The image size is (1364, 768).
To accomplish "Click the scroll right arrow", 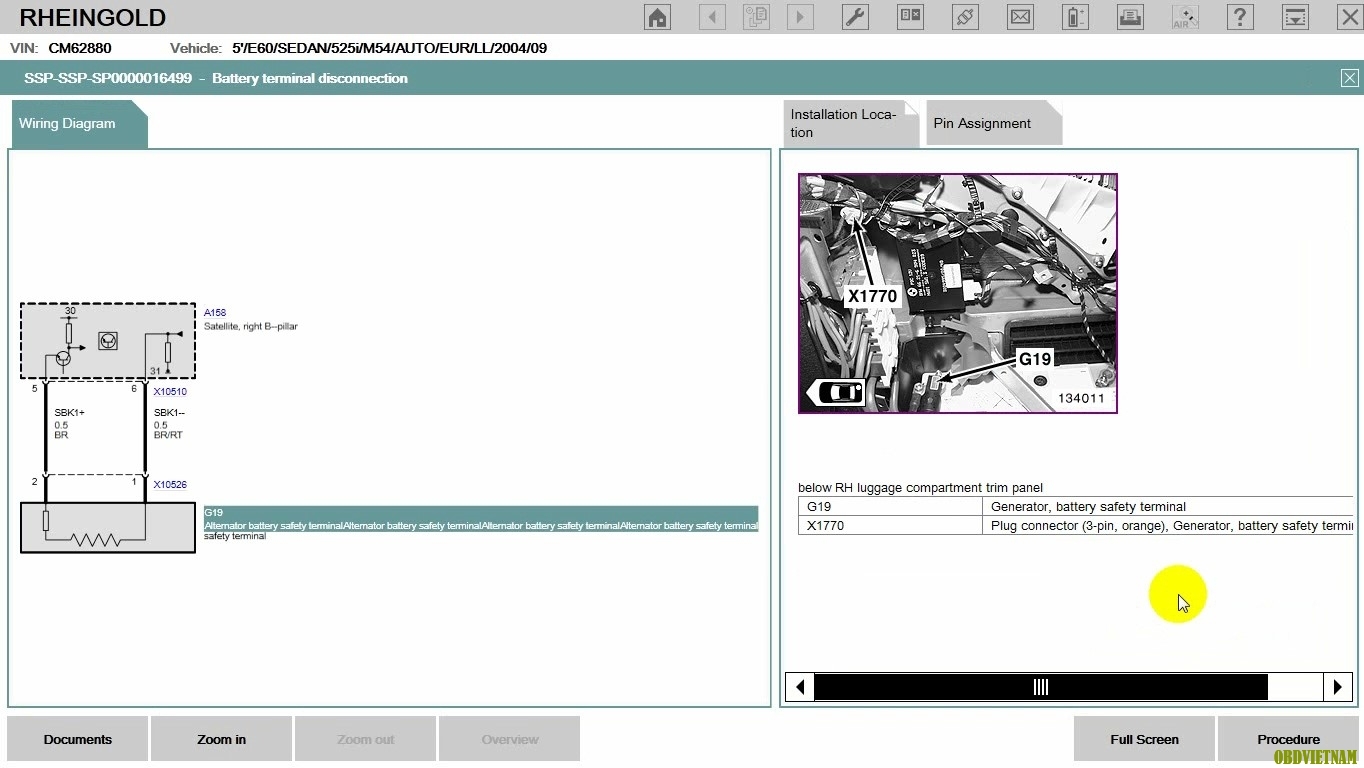I will point(1338,687).
